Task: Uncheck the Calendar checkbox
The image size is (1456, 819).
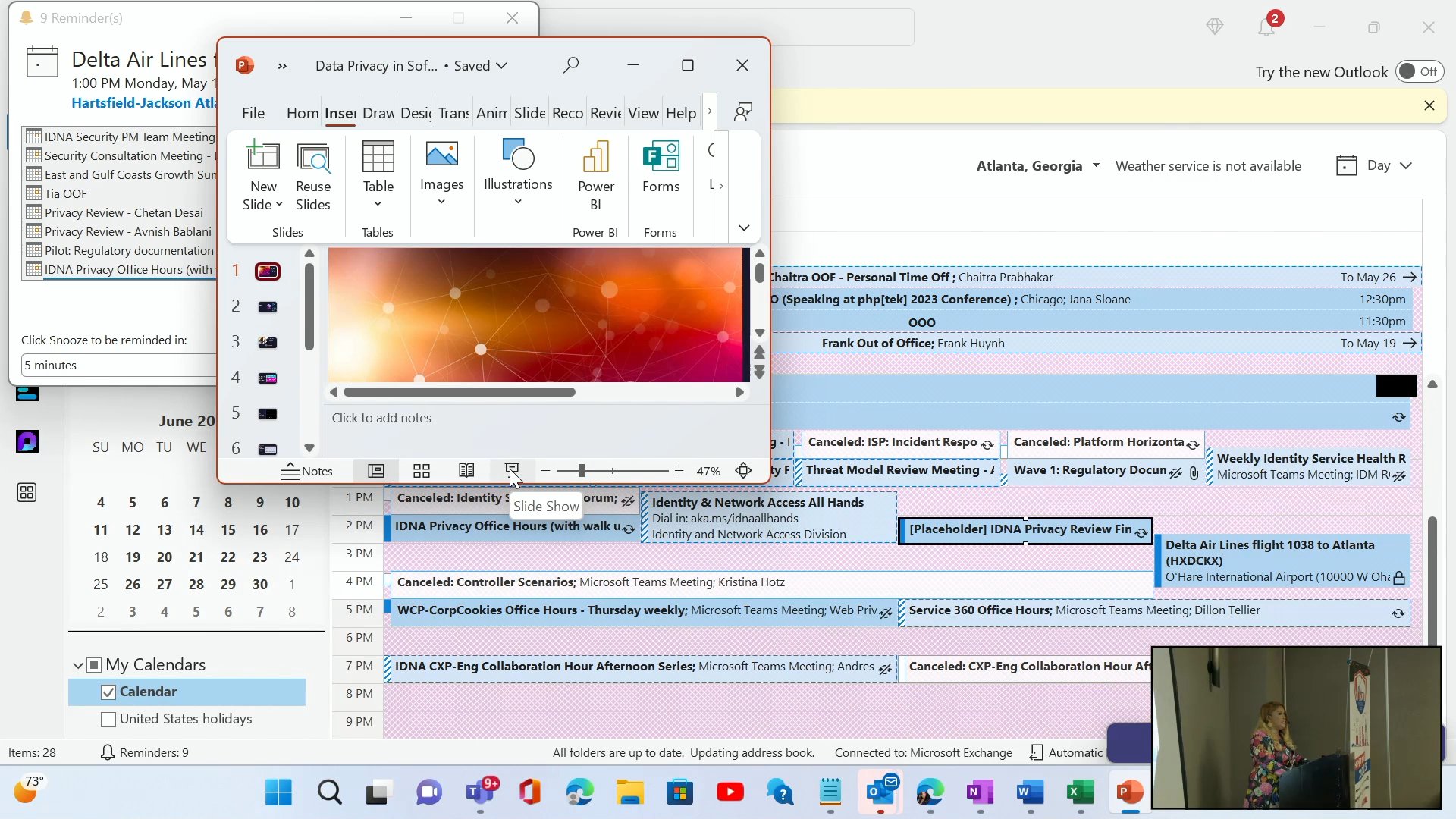Action: tap(108, 692)
